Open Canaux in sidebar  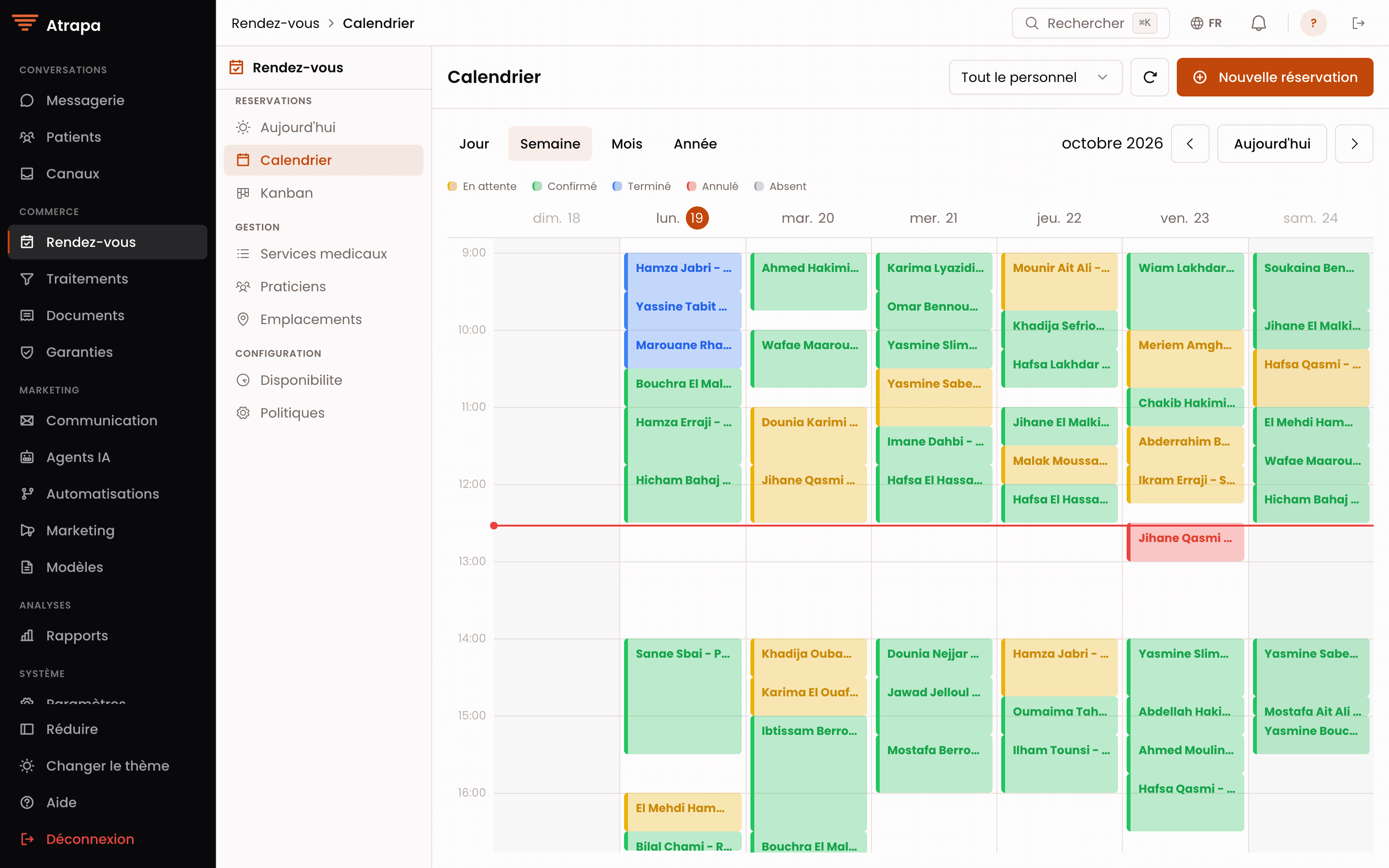pos(108,174)
